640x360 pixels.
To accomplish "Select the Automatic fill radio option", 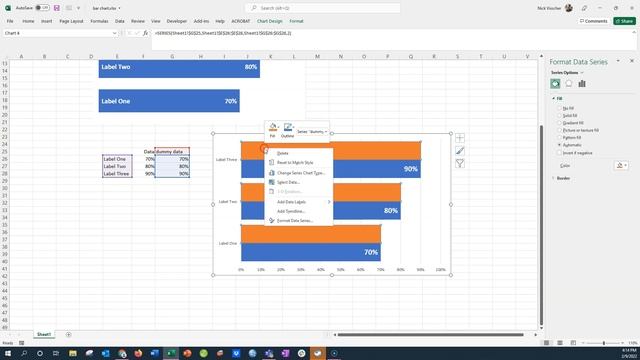I will 560,145.
